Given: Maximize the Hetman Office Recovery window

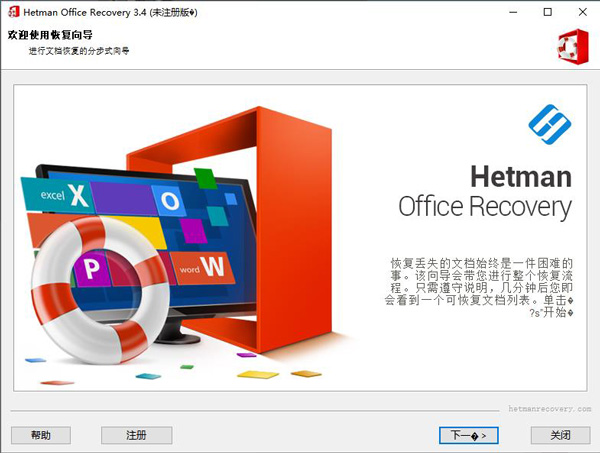Looking at the screenshot, I should (x=548, y=12).
